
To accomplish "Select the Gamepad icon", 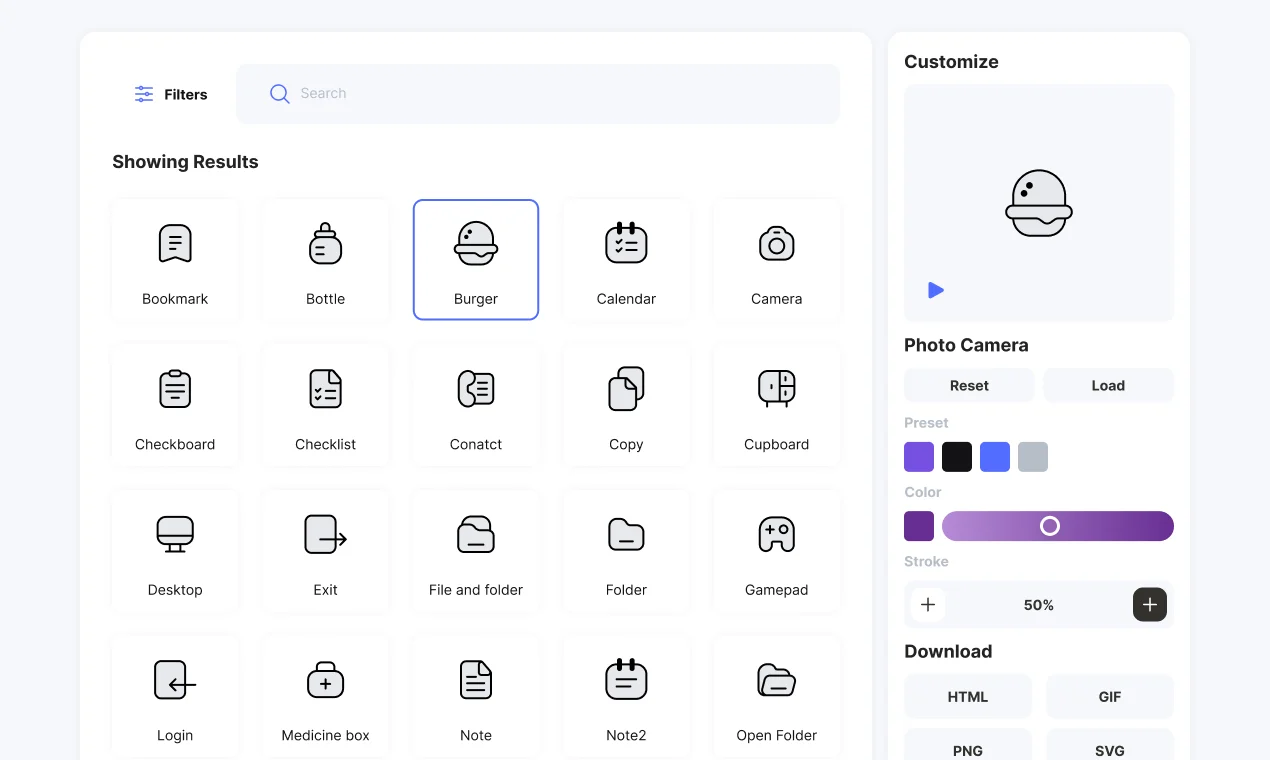I will point(777,551).
